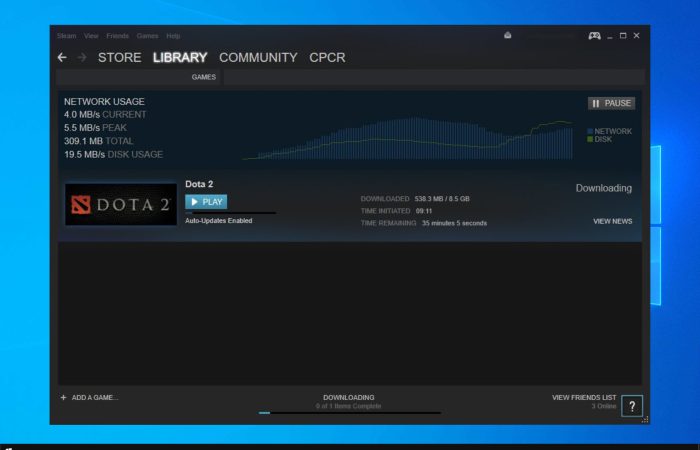Screen dimensions: 700x450
Task: Click the '5.5 MB/s PEAK' value
Action: click(95, 128)
